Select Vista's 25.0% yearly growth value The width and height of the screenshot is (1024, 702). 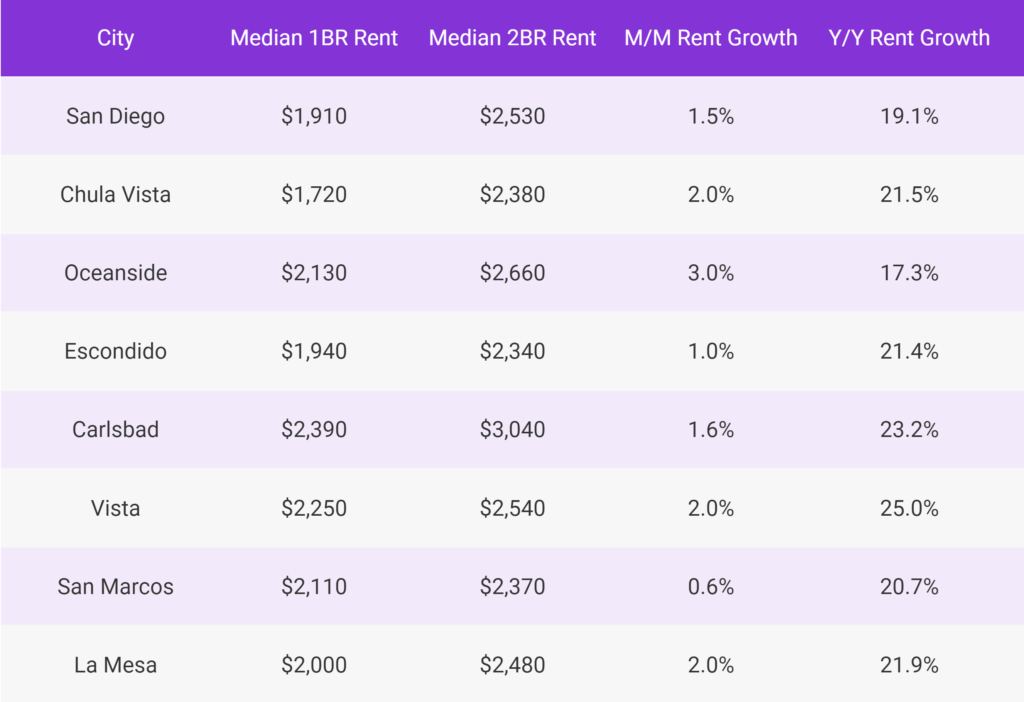coord(909,509)
